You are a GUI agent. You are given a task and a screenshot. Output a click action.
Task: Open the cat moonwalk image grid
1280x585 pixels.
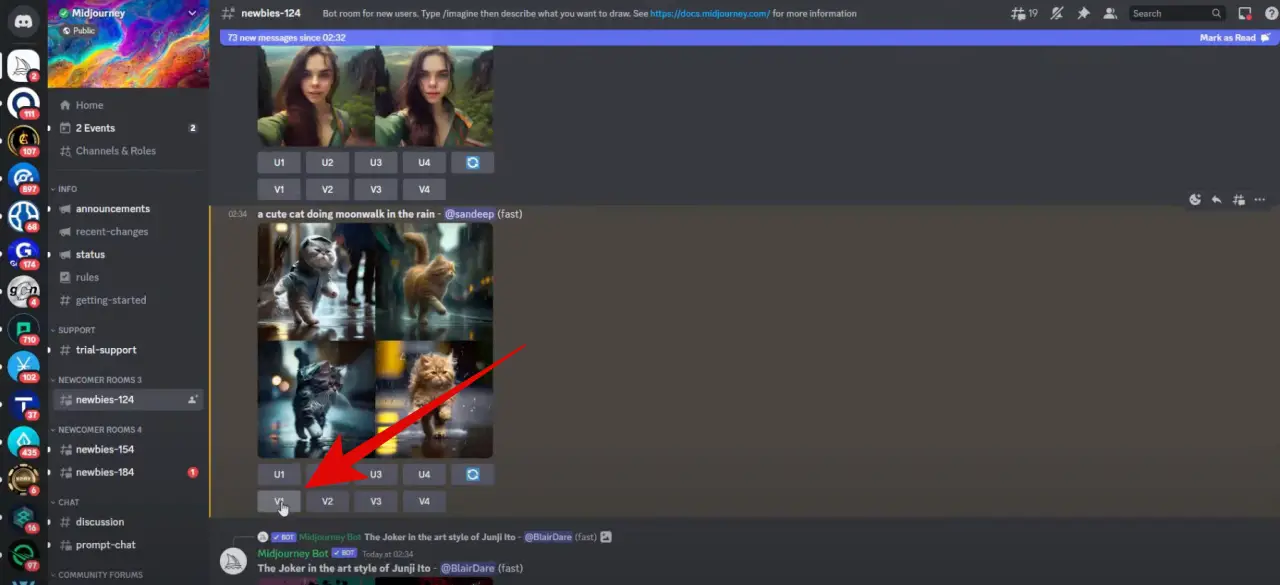375,340
